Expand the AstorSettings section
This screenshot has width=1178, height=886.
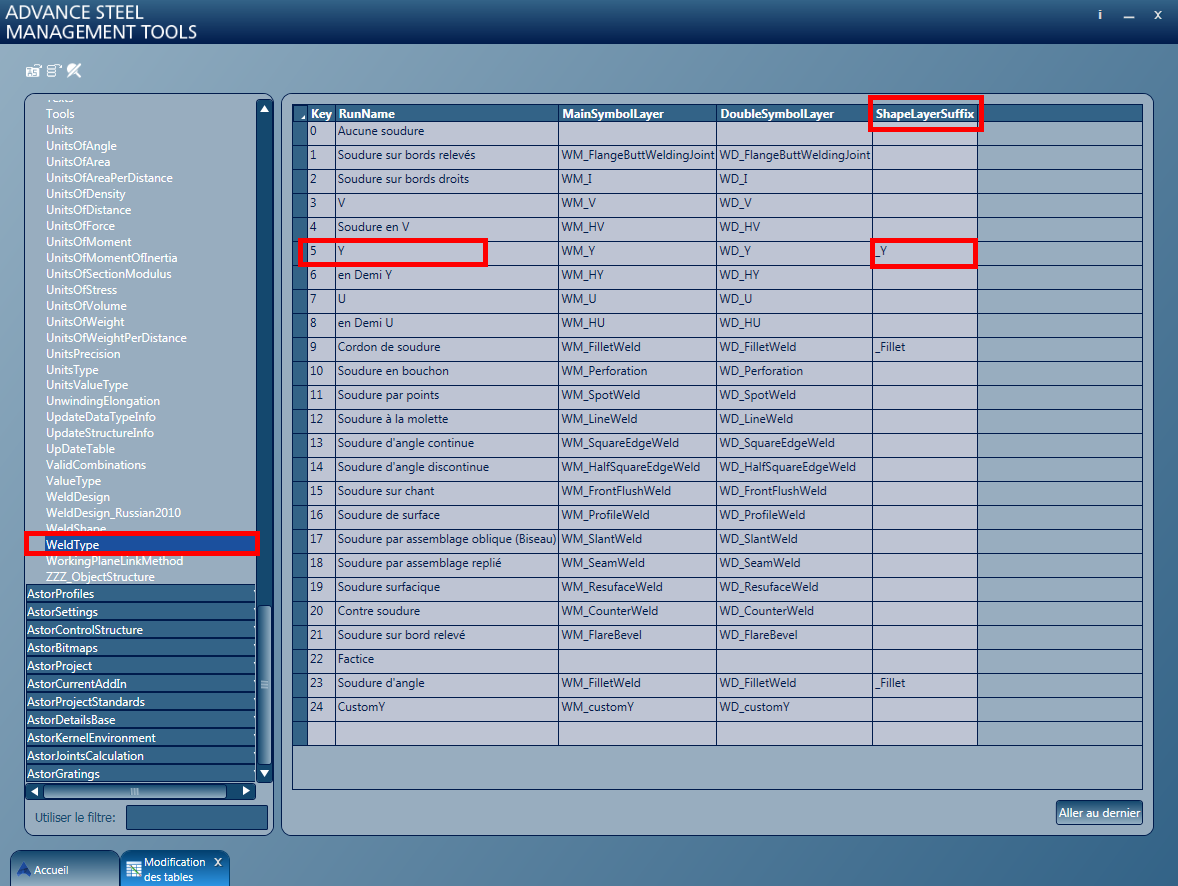pos(140,612)
